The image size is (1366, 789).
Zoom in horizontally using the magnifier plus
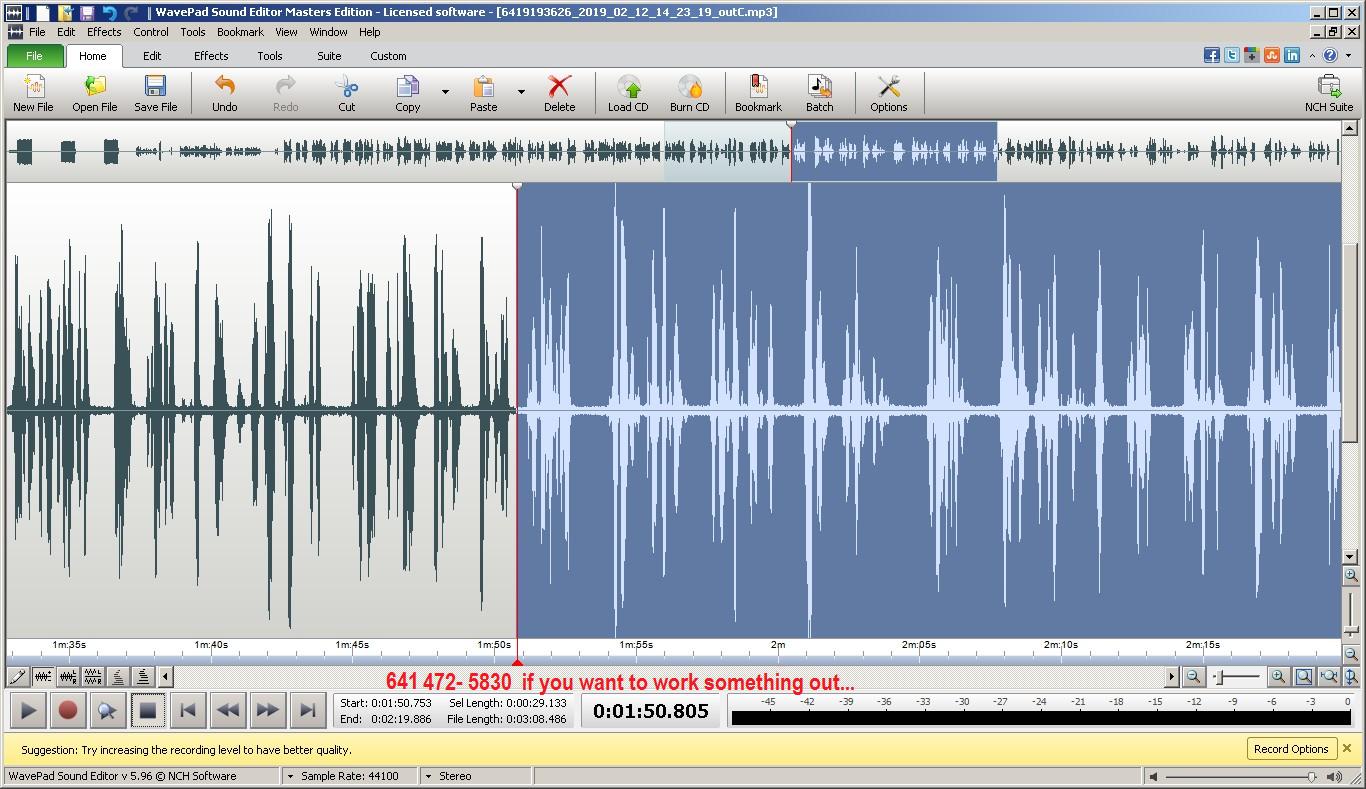[x=1278, y=677]
